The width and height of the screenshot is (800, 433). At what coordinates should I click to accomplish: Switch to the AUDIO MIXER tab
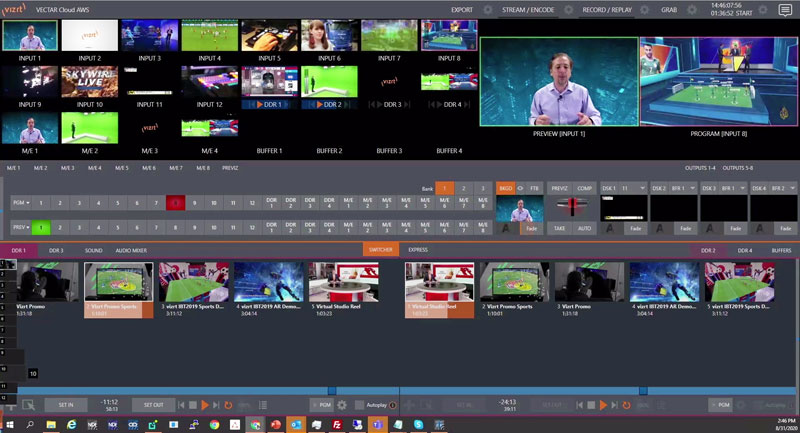[x=130, y=250]
